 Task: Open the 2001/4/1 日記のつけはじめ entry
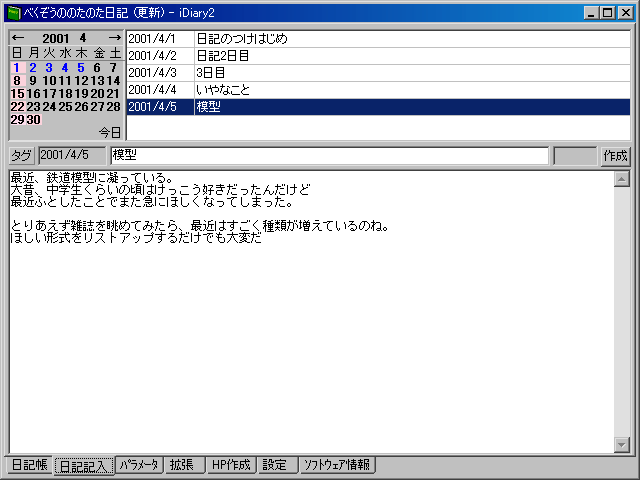tap(378, 39)
